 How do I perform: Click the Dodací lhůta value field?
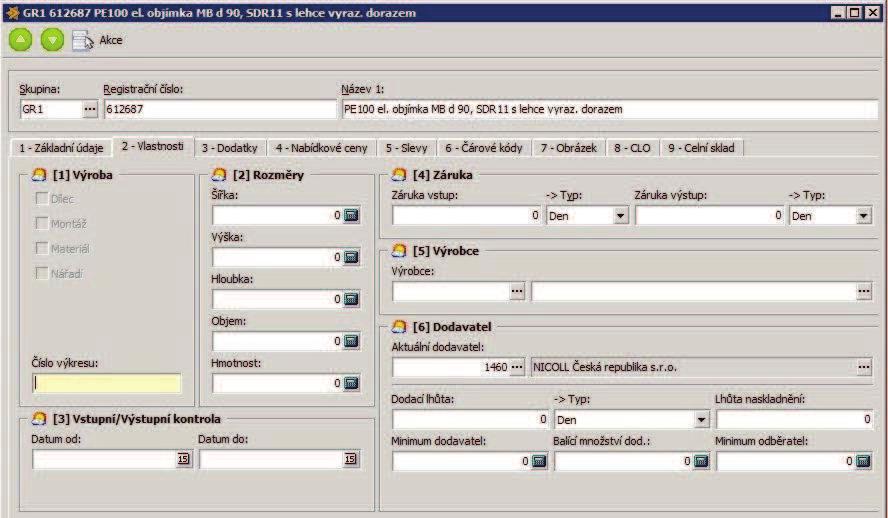point(470,419)
